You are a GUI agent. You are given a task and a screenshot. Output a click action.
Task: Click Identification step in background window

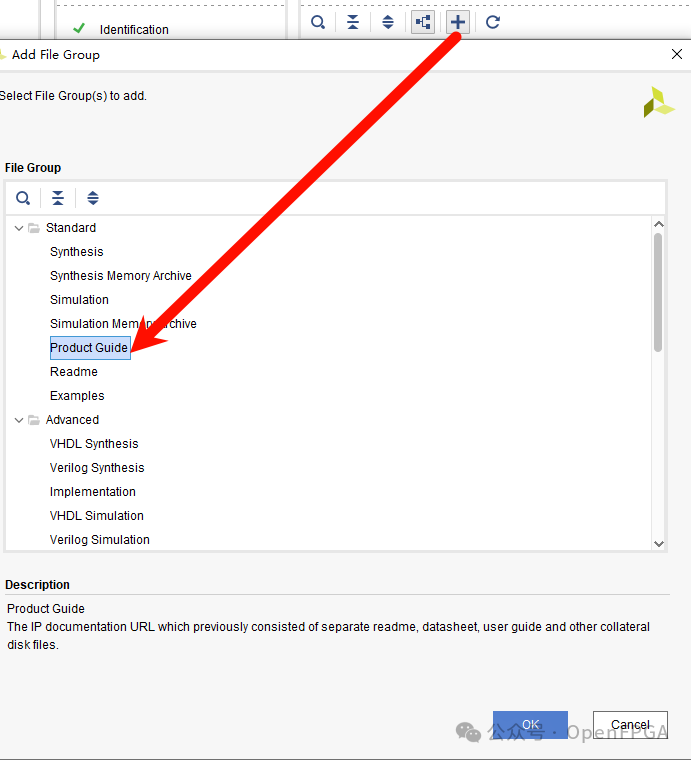(x=134, y=30)
